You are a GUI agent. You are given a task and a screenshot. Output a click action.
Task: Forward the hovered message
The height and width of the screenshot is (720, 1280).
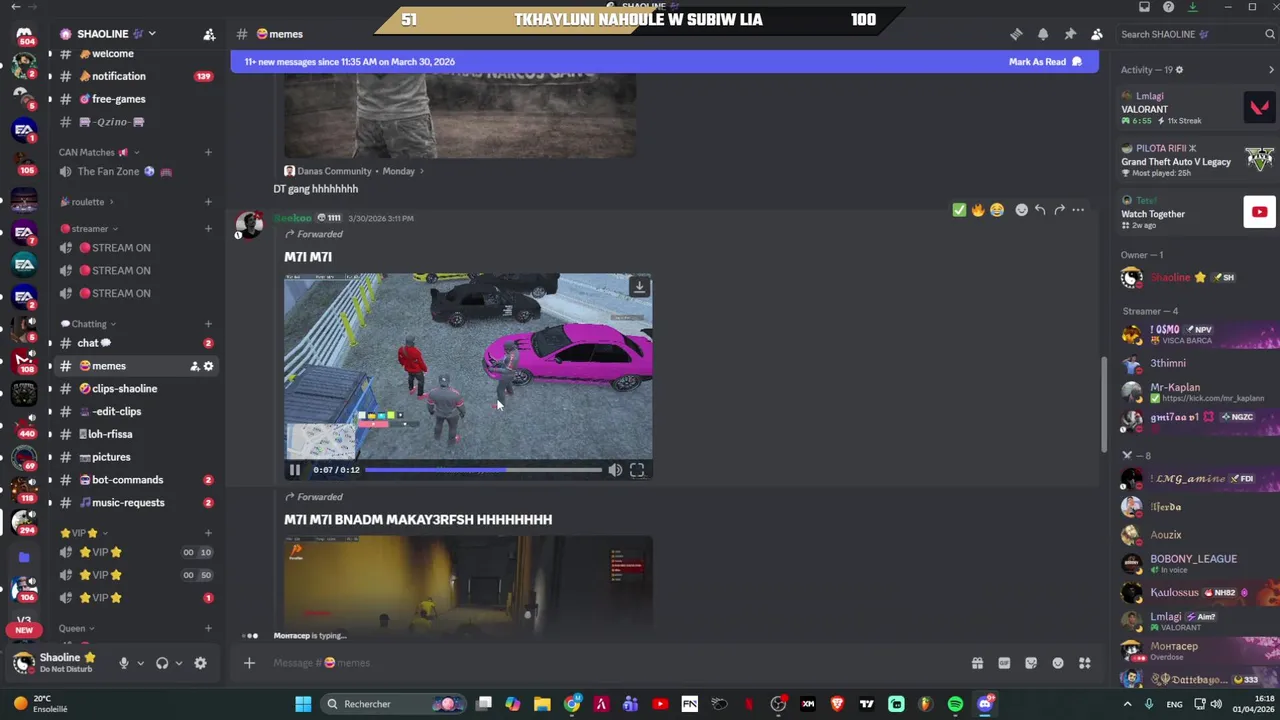point(1059,210)
